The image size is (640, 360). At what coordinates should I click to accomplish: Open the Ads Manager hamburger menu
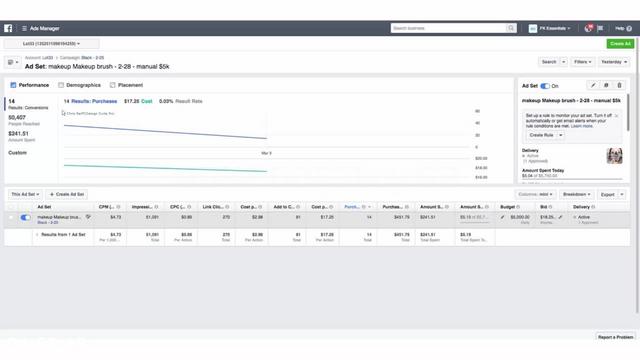pyautogui.click(x=24, y=29)
